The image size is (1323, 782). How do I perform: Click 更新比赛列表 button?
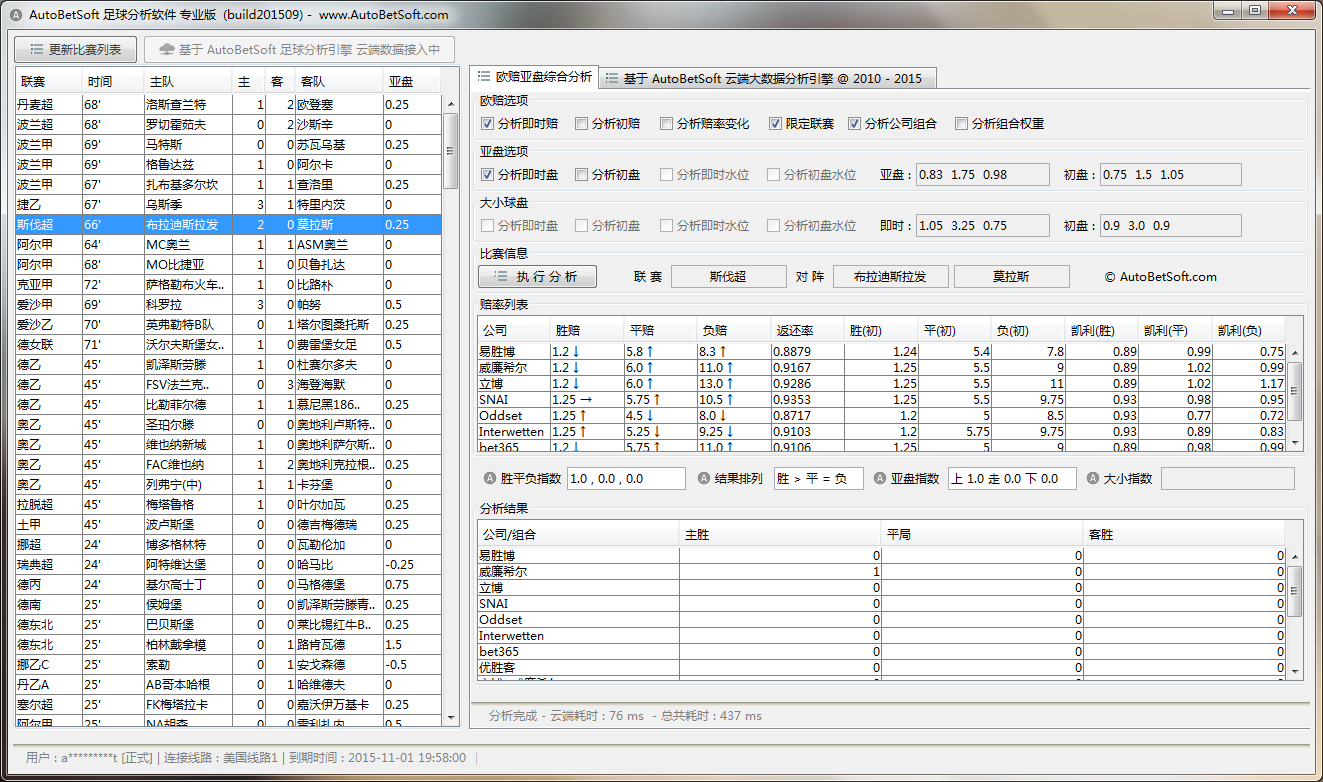pos(75,49)
